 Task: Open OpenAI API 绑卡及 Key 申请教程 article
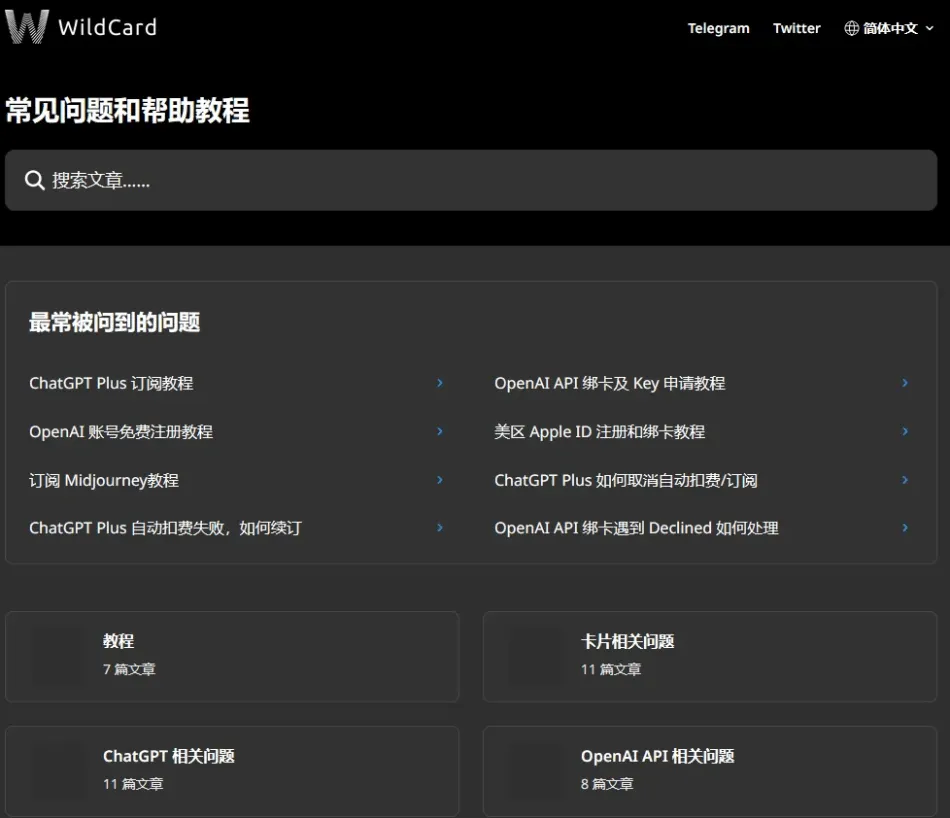609,383
